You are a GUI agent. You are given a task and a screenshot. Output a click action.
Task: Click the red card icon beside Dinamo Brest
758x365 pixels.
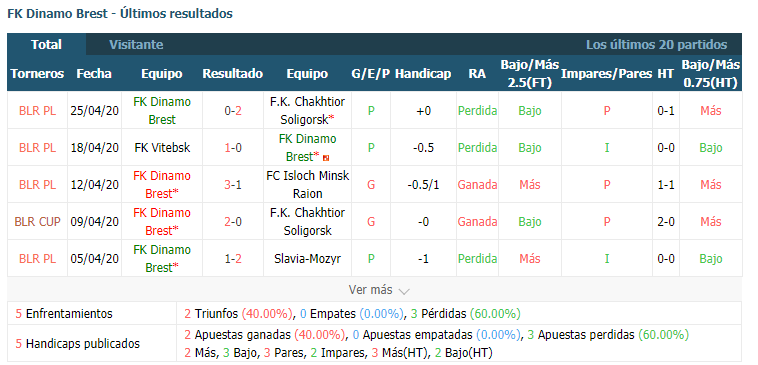point(327,158)
